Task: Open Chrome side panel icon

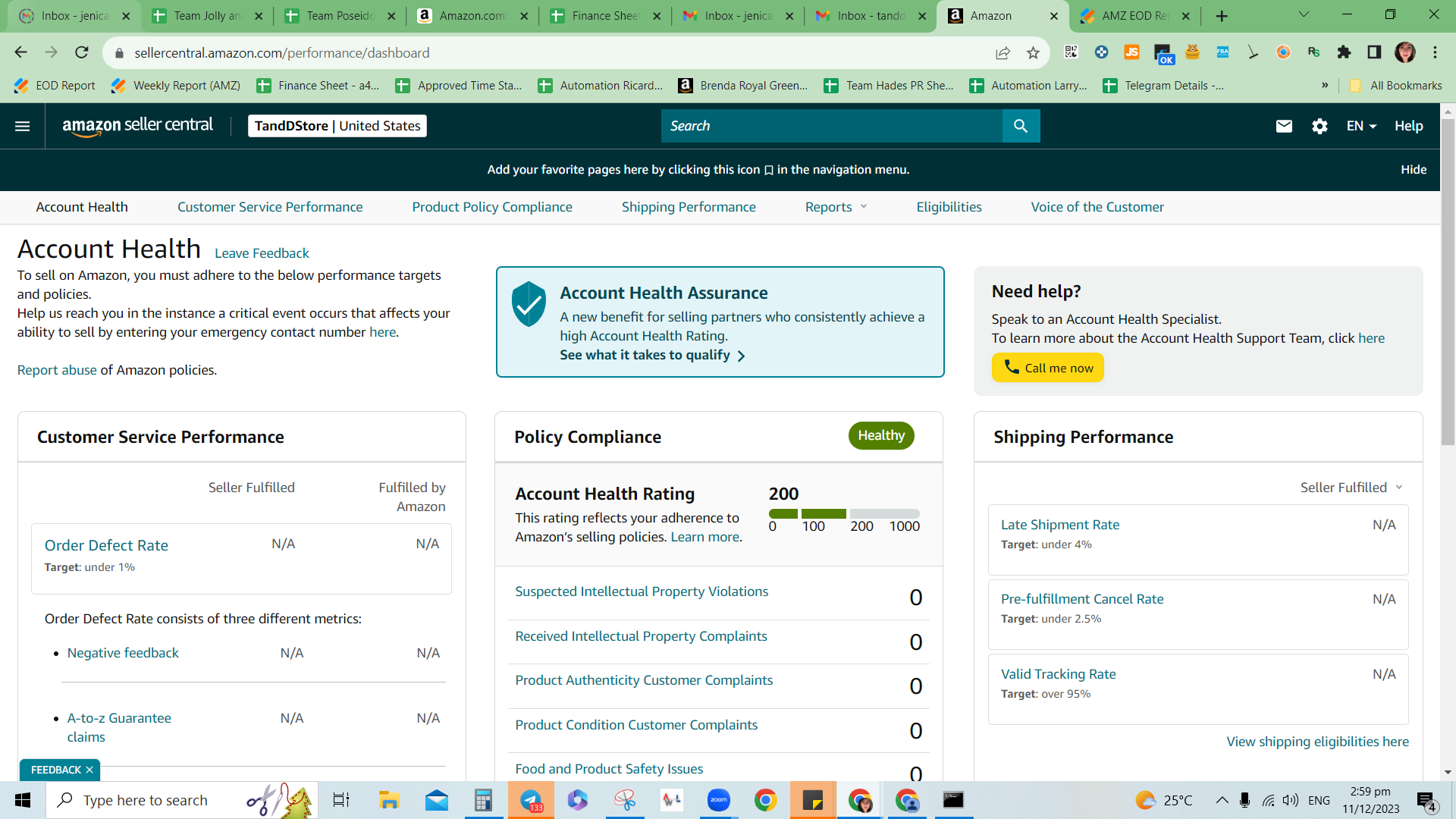Action: (1374, 52)
